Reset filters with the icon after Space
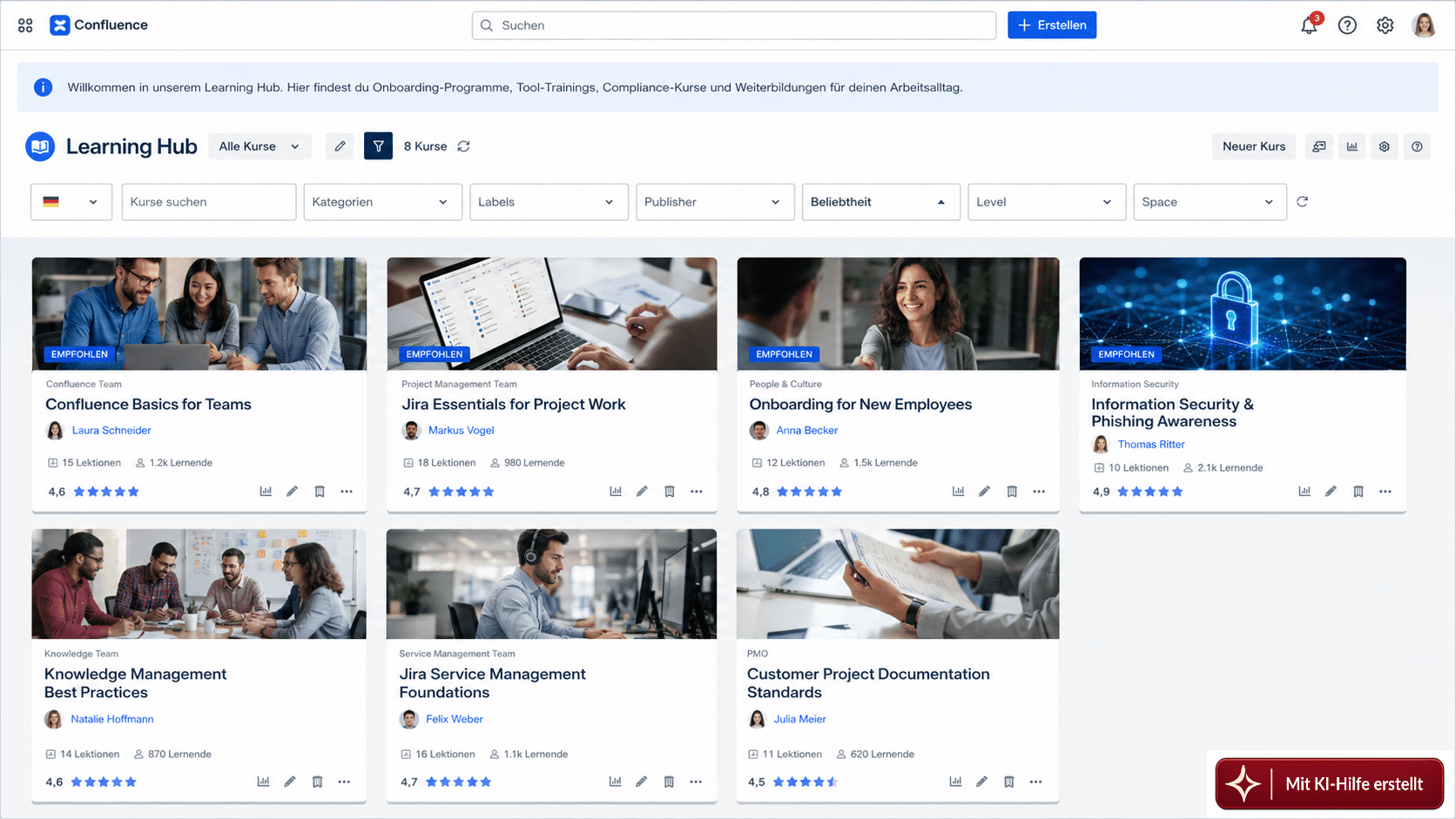1456x819 pixels. 1302,202
